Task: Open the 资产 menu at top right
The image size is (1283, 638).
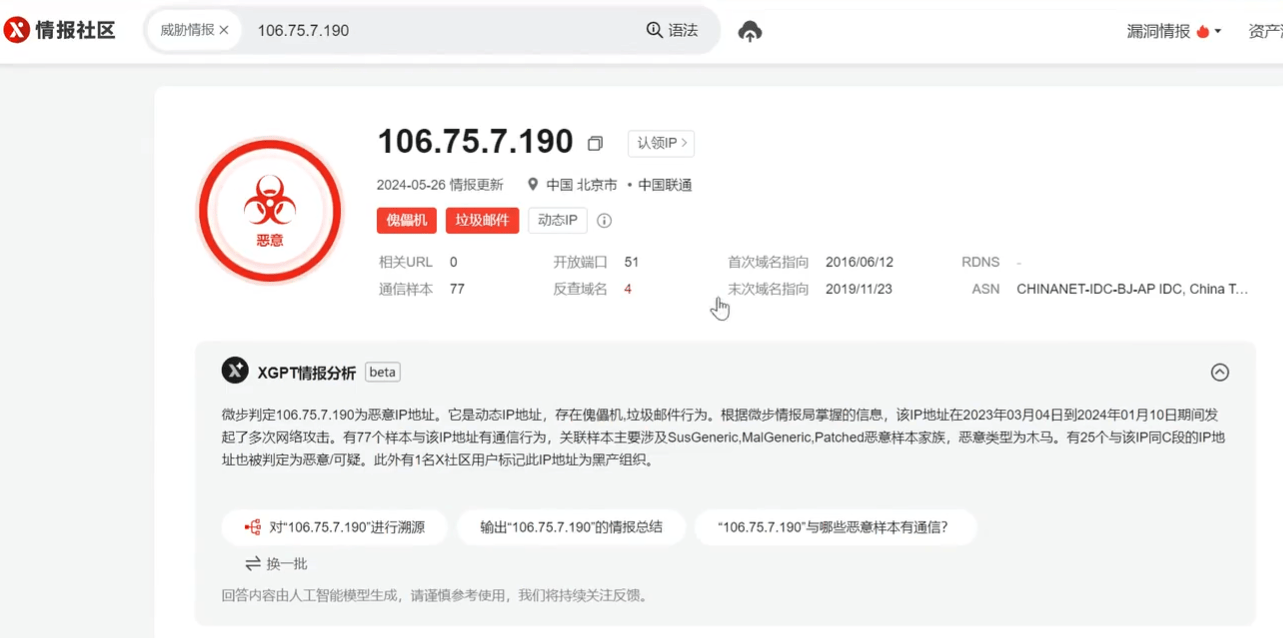Action: coord(1265,31)
